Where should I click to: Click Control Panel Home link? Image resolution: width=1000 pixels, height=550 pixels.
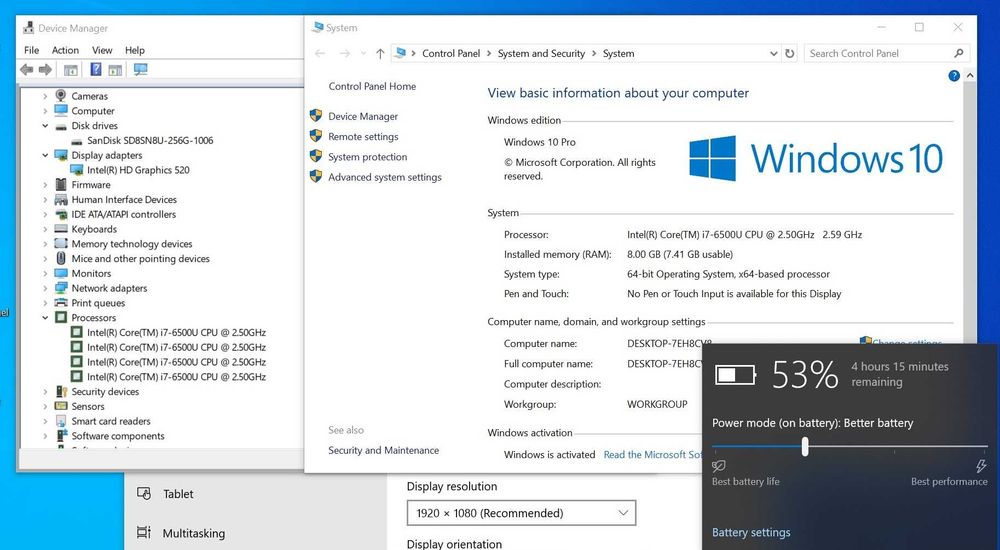tap(372, 86)
